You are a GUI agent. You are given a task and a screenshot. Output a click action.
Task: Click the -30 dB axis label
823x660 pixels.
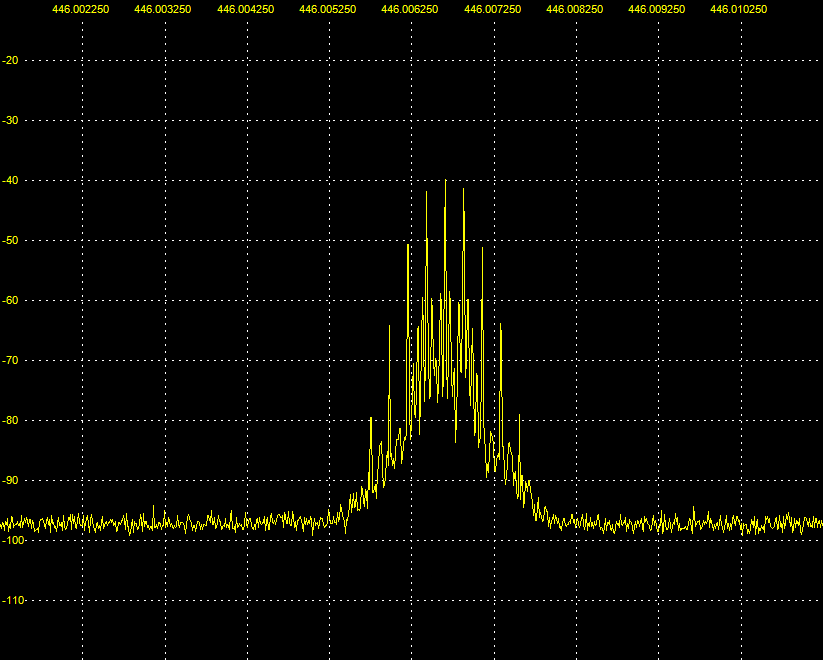[x=10, y=120]
